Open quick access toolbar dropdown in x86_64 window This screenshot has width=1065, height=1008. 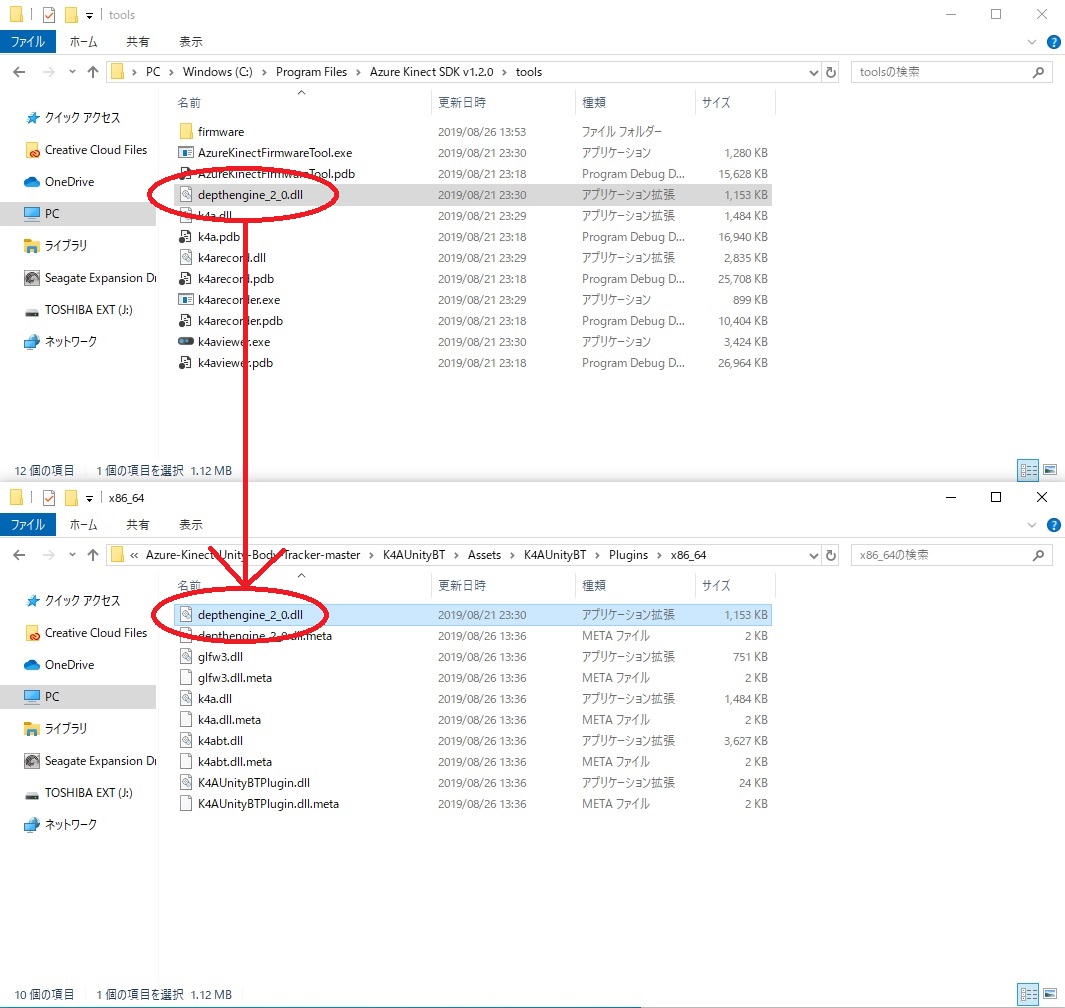(89, 499)
